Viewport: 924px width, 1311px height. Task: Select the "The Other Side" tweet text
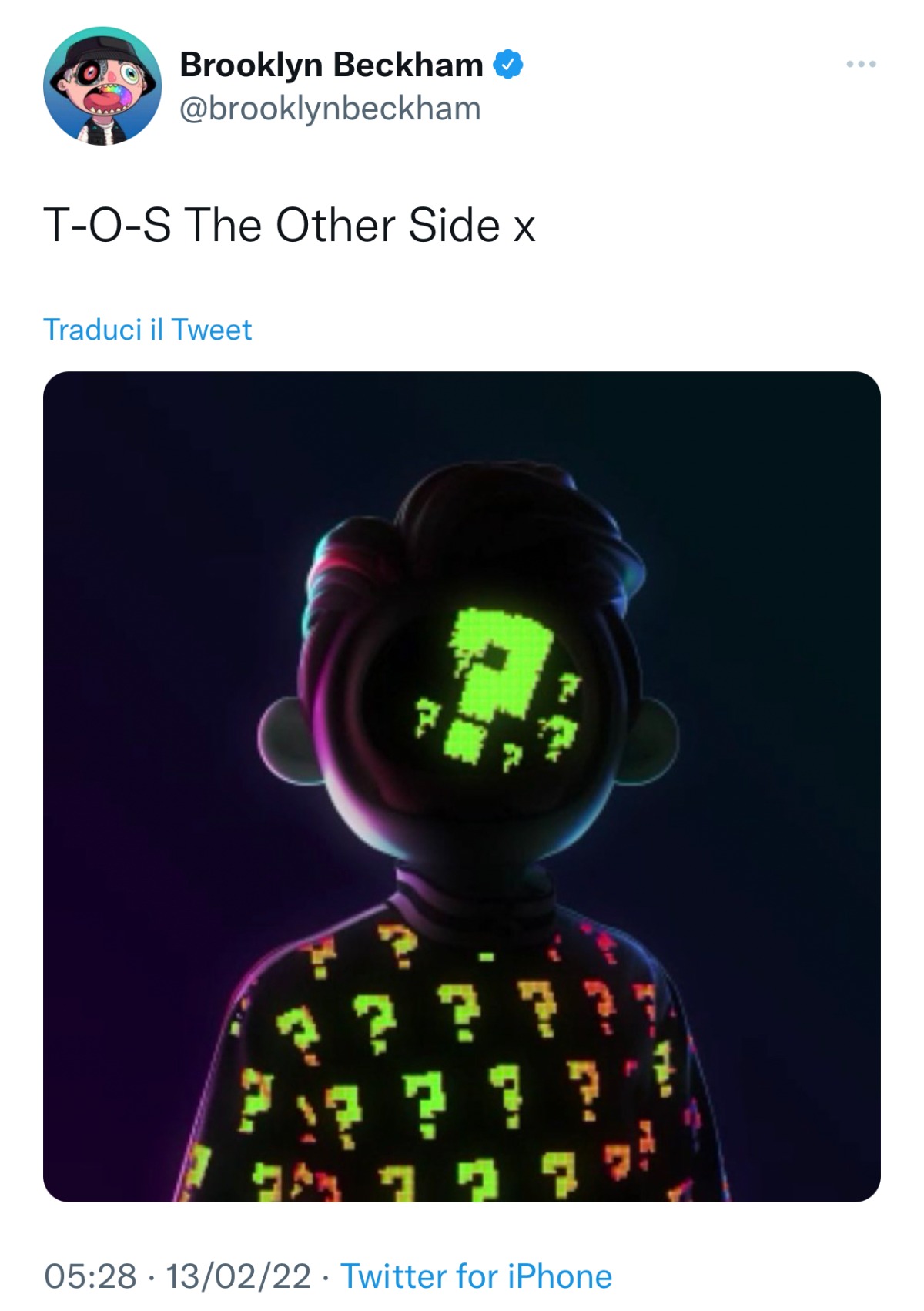(x=343, y=226)
